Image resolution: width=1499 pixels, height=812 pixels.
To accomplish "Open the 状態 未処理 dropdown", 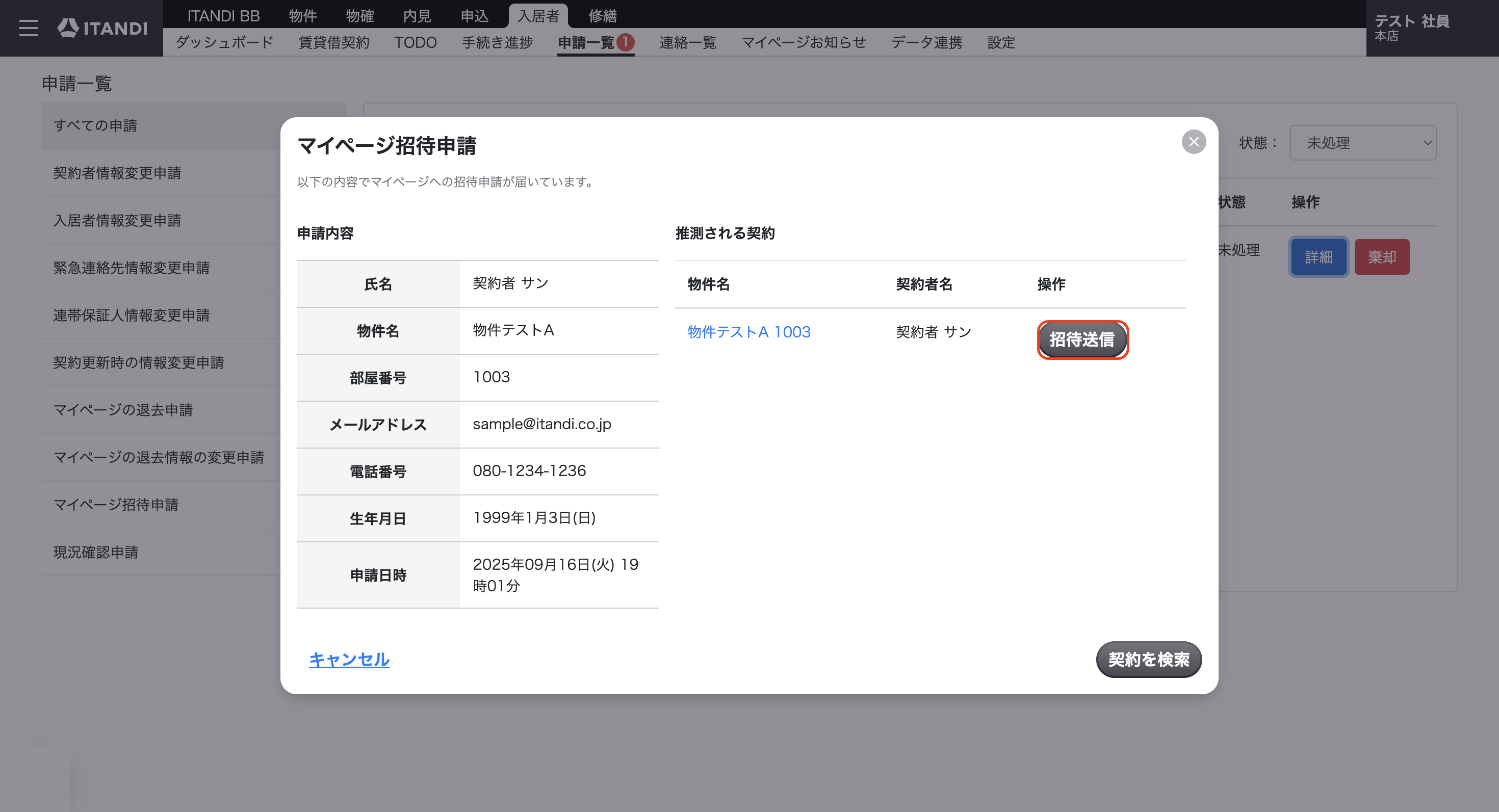I will click(x=1363, y=143).
